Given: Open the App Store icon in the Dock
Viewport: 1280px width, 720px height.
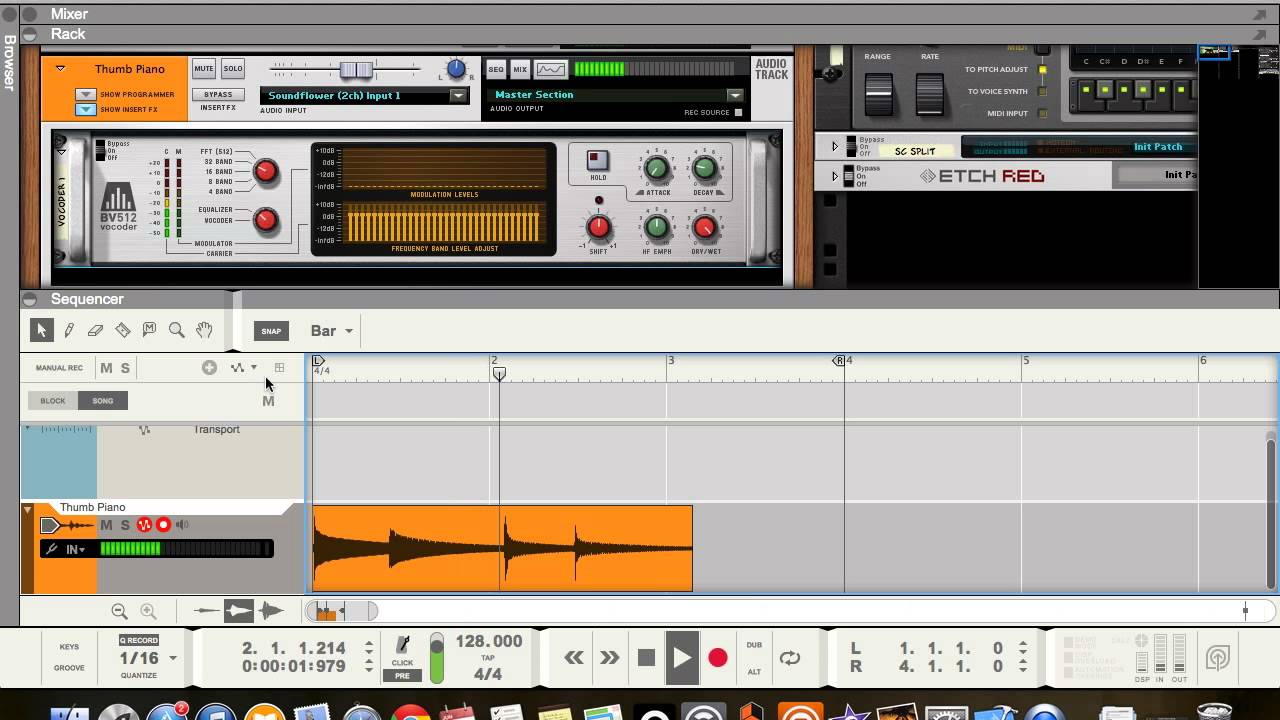Looking at the screenshot, I should tap(165, 712).
